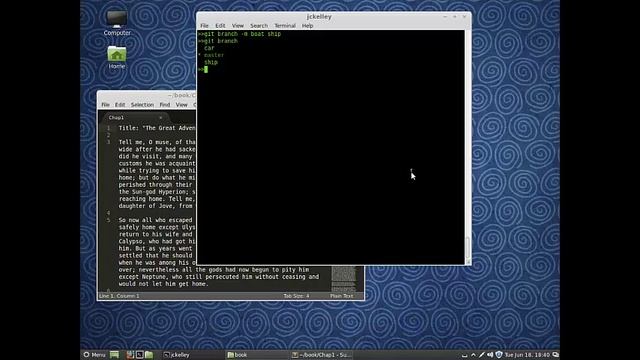The width and height of the screenshot is (640, 360).
Task: Click the Tab Size: 4 status item
Action: 296,296
